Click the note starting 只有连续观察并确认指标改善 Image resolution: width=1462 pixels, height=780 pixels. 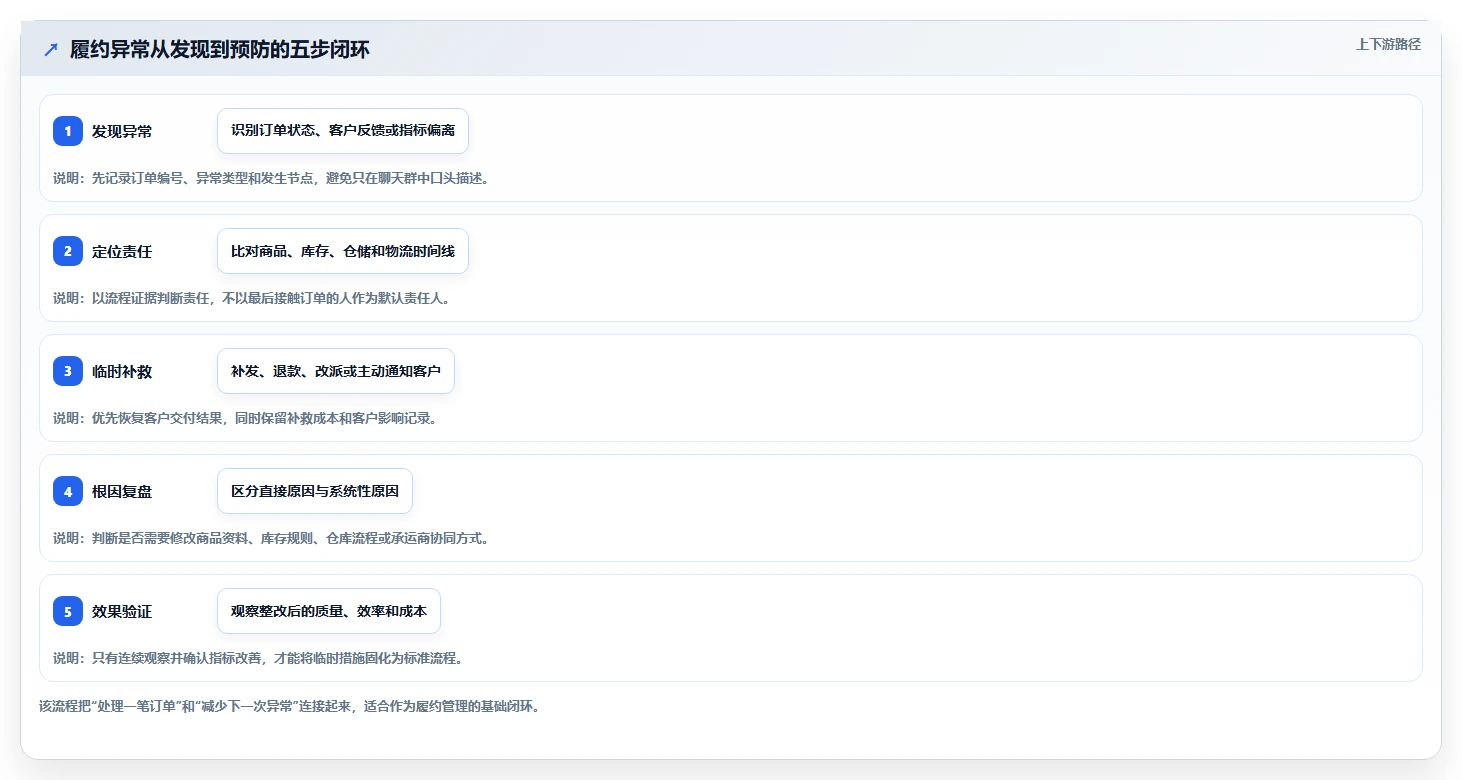[x=258, y=658]
